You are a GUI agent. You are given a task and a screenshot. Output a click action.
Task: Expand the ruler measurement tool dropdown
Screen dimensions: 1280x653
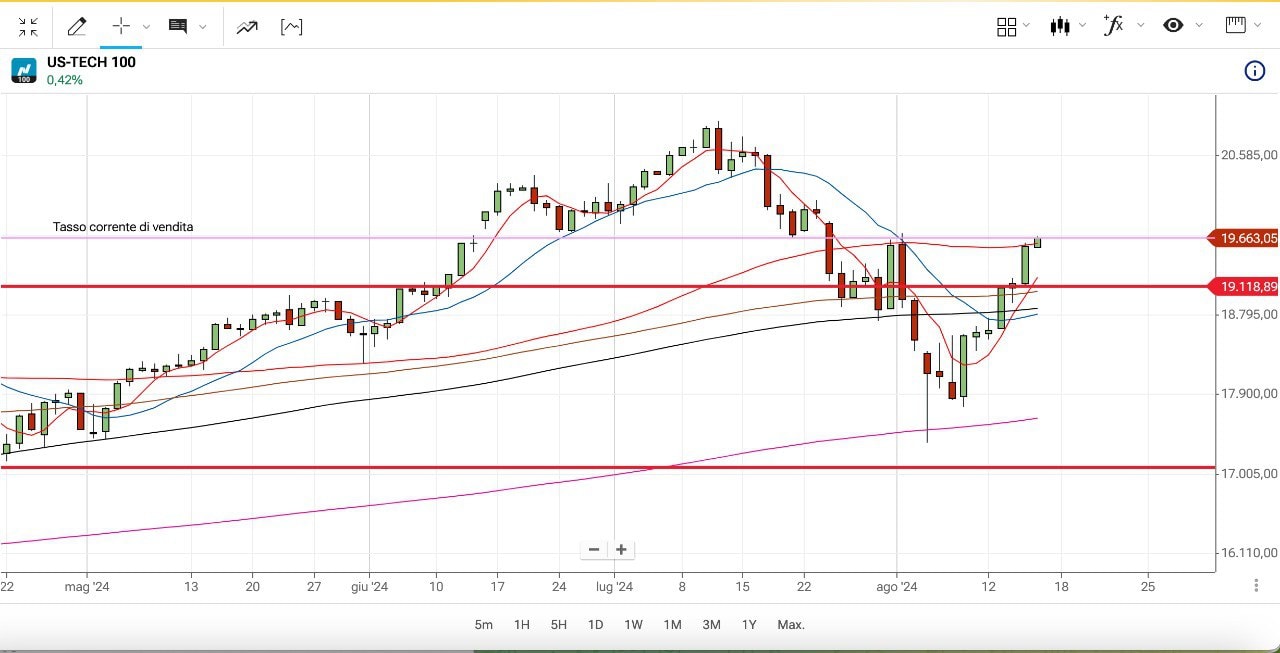[1243, 26]
